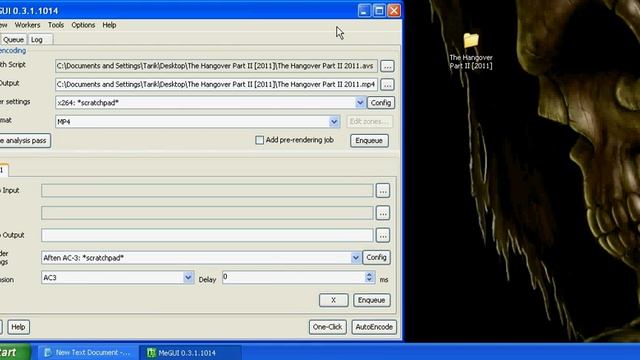The width and height of the screenshot is (640, 360).
Task: Minimize the MeGUI window
Action: point(364,11)
